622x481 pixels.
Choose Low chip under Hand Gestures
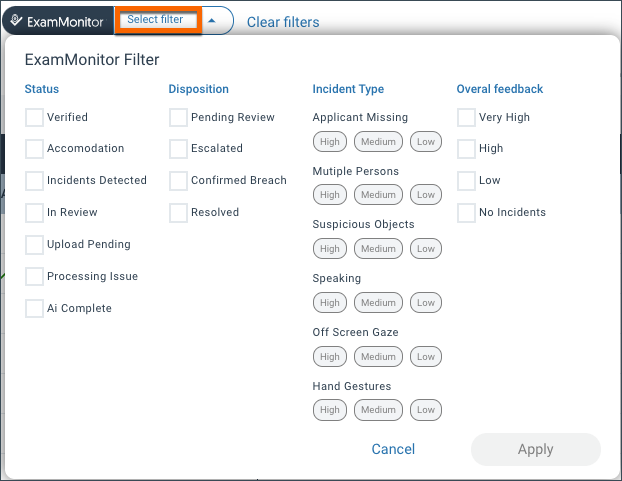(x=426, y=410)
